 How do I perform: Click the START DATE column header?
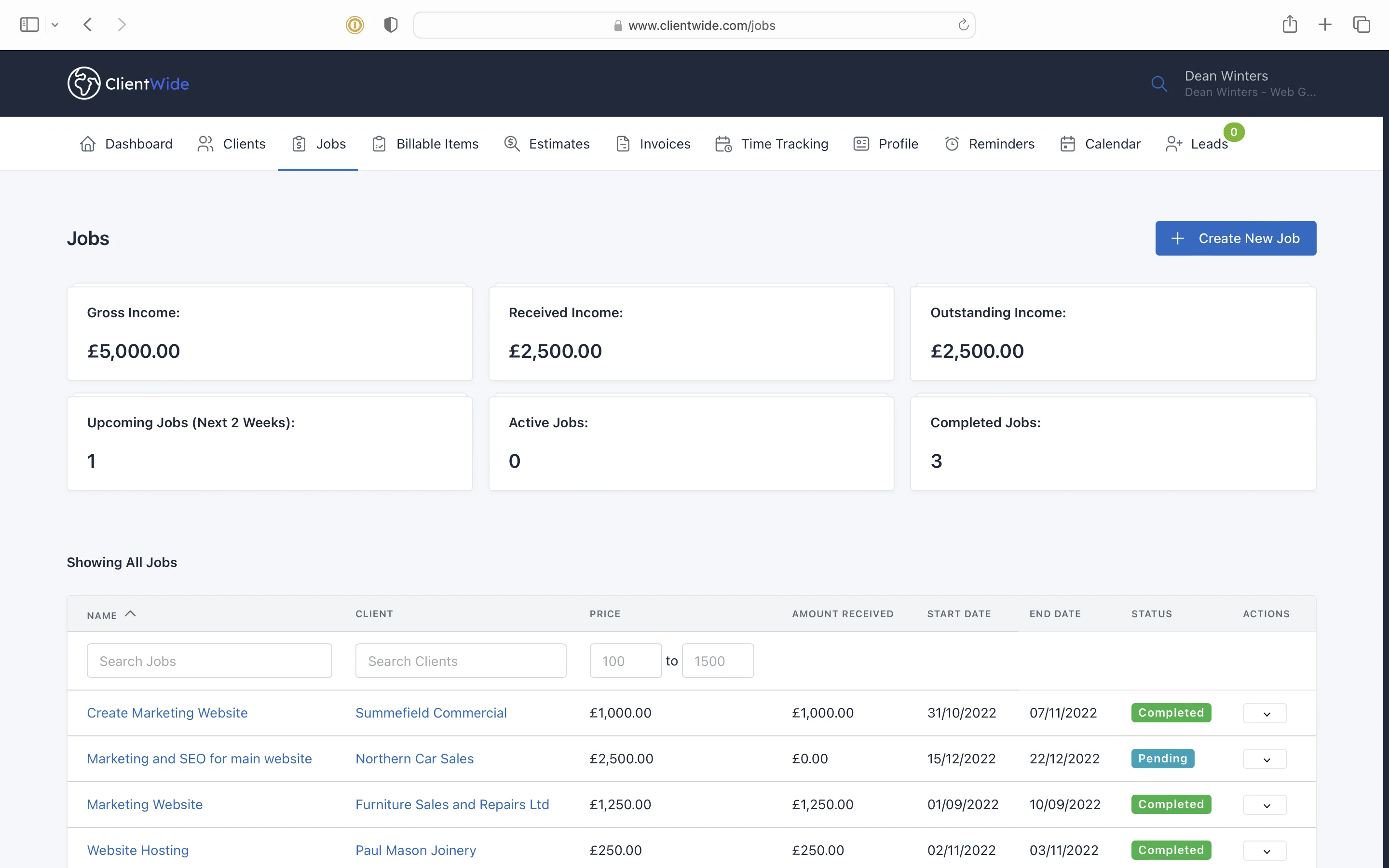pos(959,614)
